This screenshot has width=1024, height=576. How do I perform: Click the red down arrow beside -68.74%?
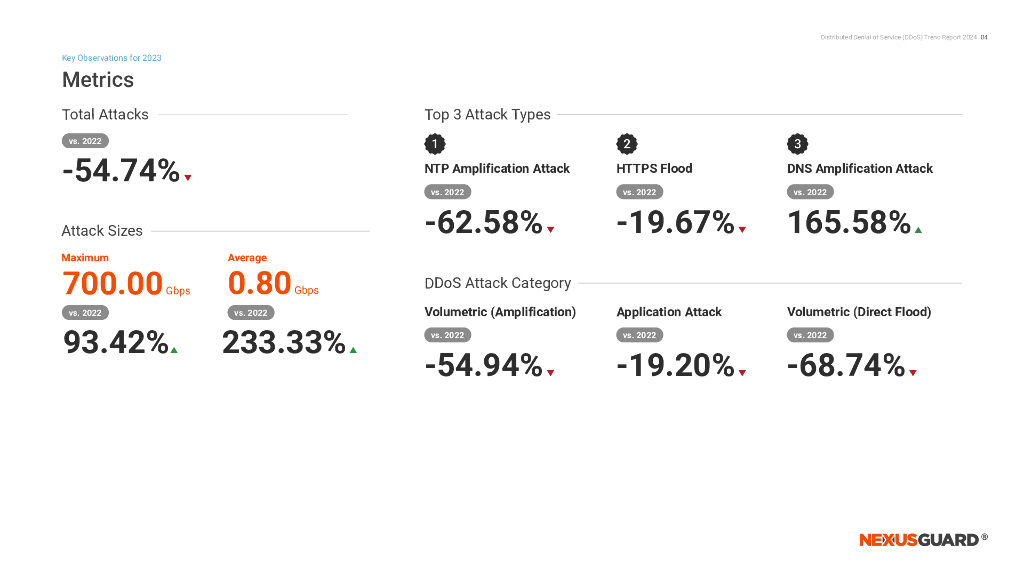tap(913, 373)
